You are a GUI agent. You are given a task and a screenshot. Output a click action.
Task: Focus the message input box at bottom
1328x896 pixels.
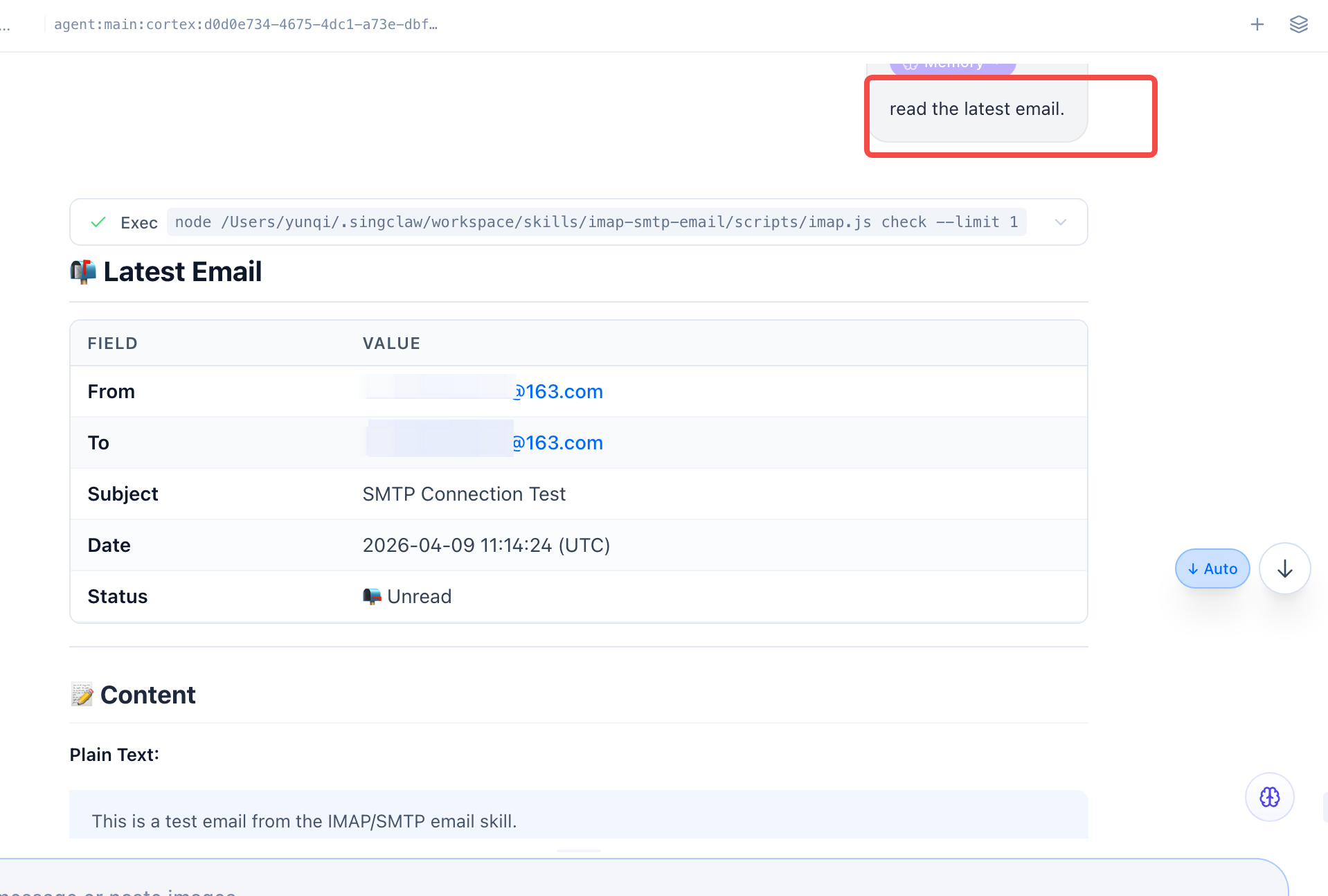[x=623, y=883]
